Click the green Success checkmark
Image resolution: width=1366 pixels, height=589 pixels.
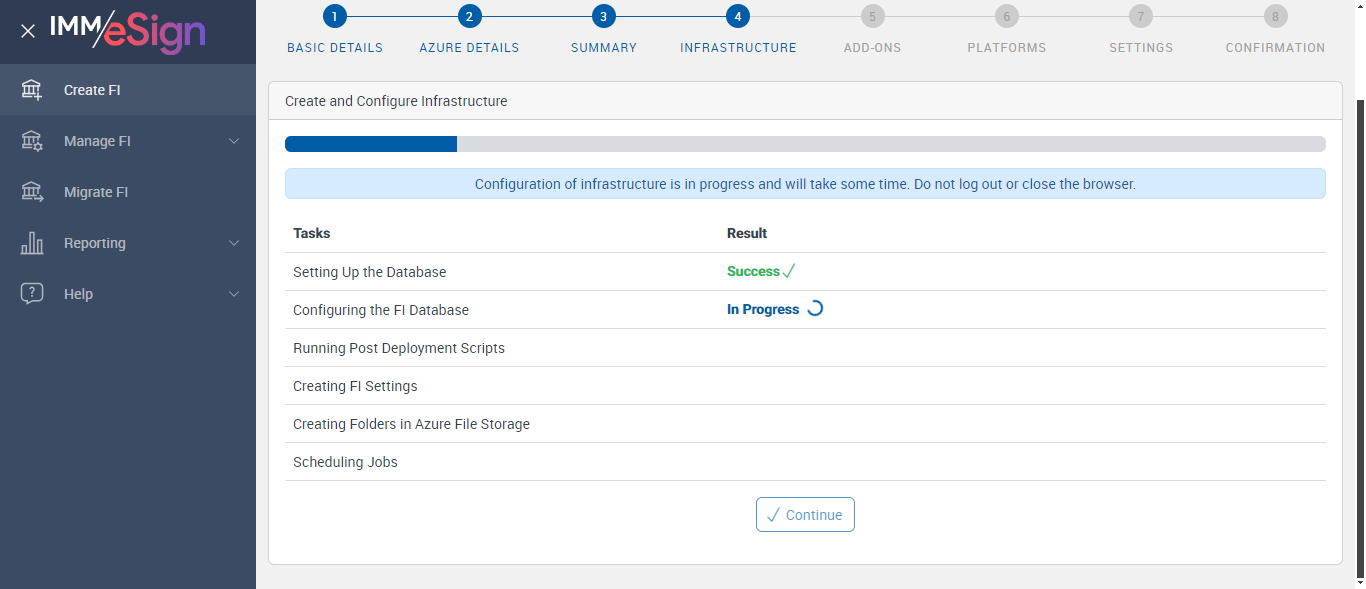[x=789, y=271]
